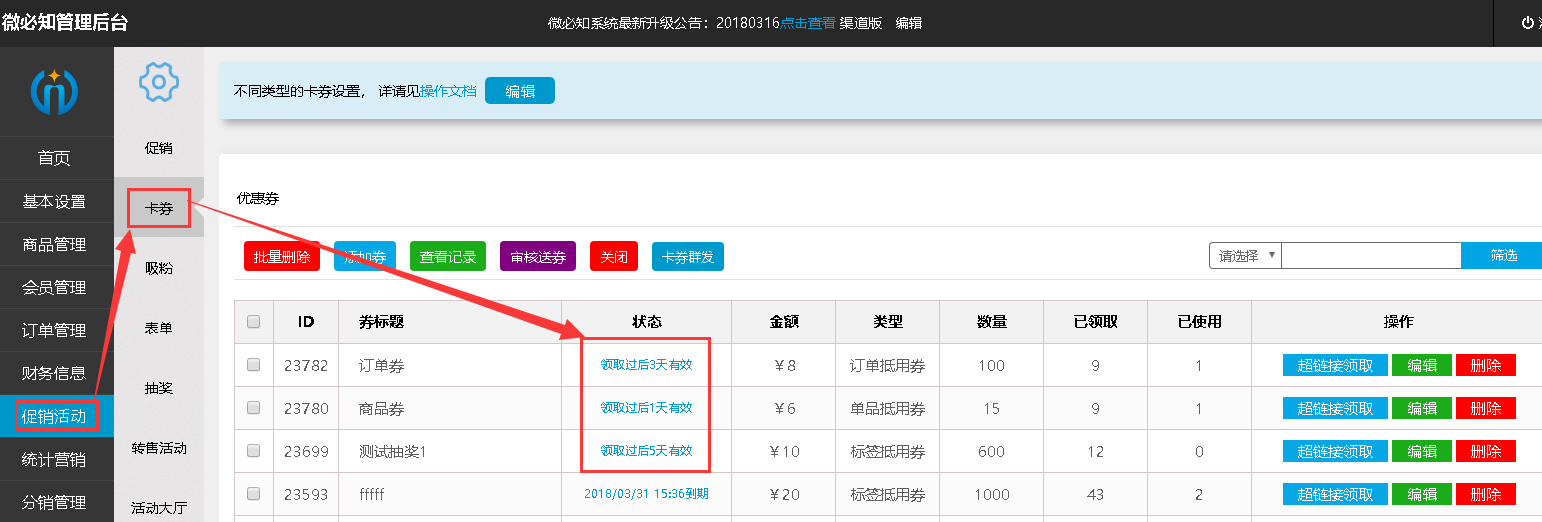
Task: Click the blue 添加券 button
Action: [365, 256]
